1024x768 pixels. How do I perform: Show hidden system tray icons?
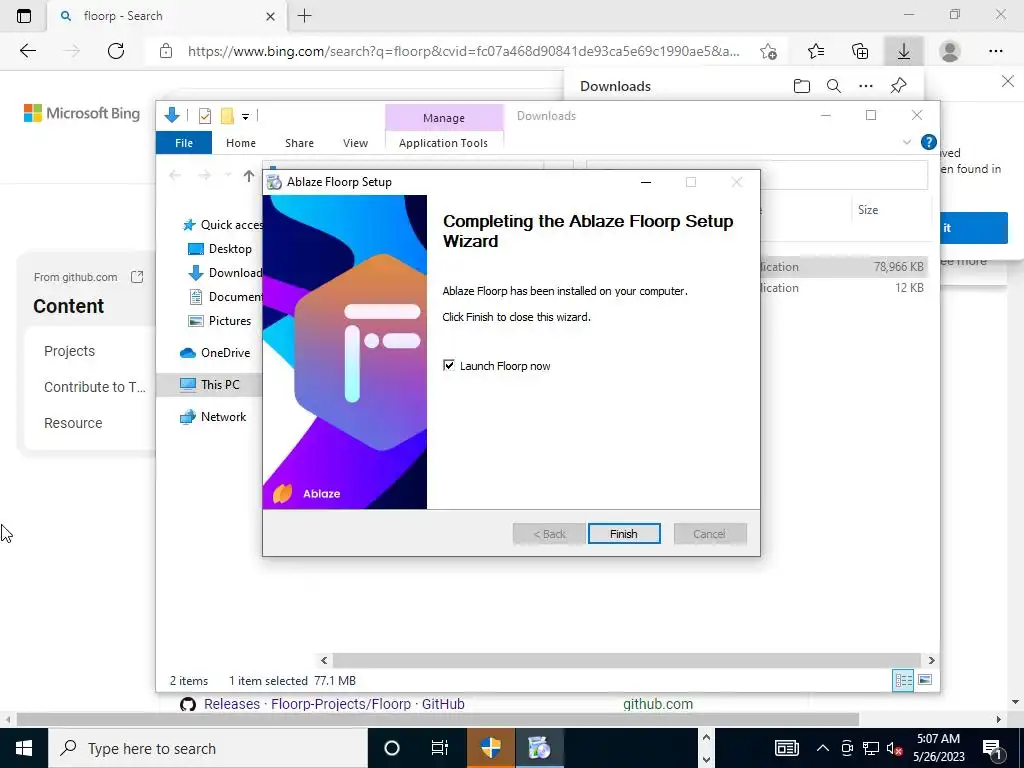(823, 748)
